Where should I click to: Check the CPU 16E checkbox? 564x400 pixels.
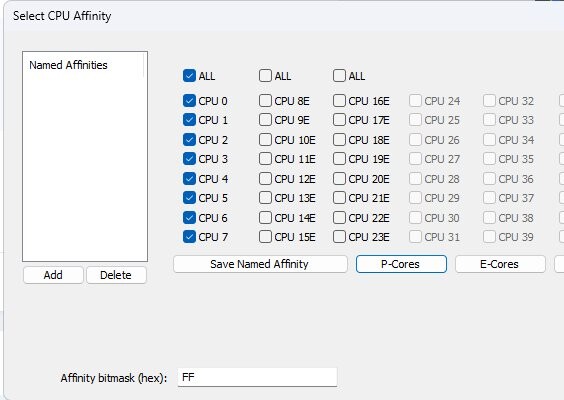[x=339, y=101]
